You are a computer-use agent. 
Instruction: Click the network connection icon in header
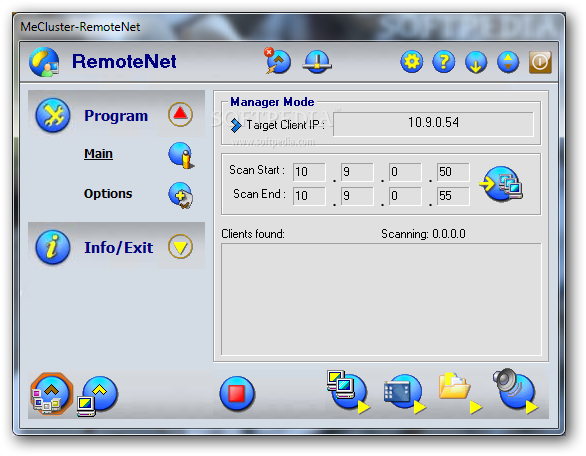317,62
